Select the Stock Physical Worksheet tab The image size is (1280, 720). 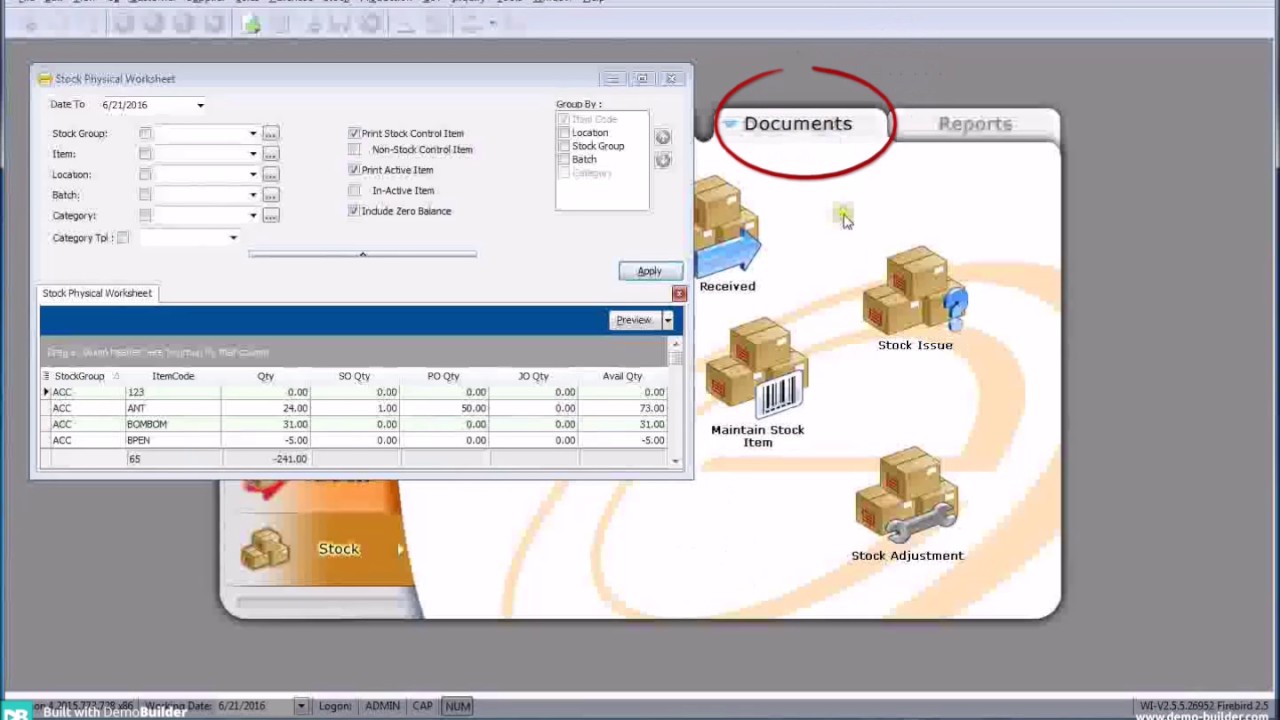coord(97,293)
